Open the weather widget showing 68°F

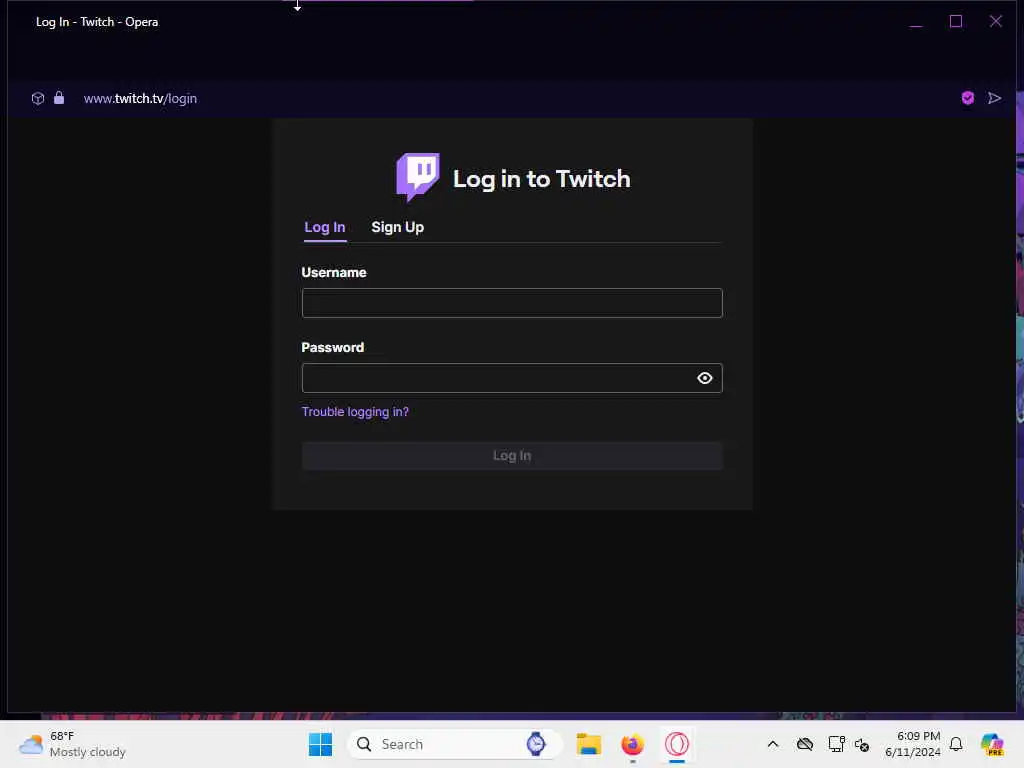[72, 744]
